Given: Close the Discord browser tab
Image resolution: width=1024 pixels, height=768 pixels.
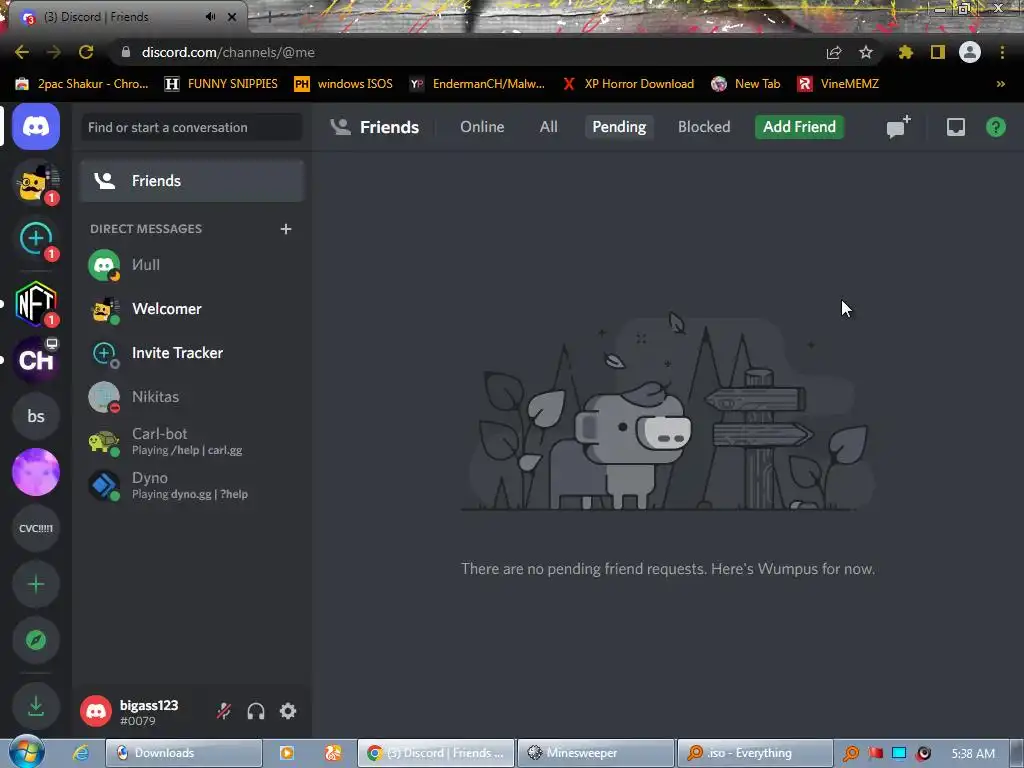Looking at the screenshot, I should click(x=232, y=17).
